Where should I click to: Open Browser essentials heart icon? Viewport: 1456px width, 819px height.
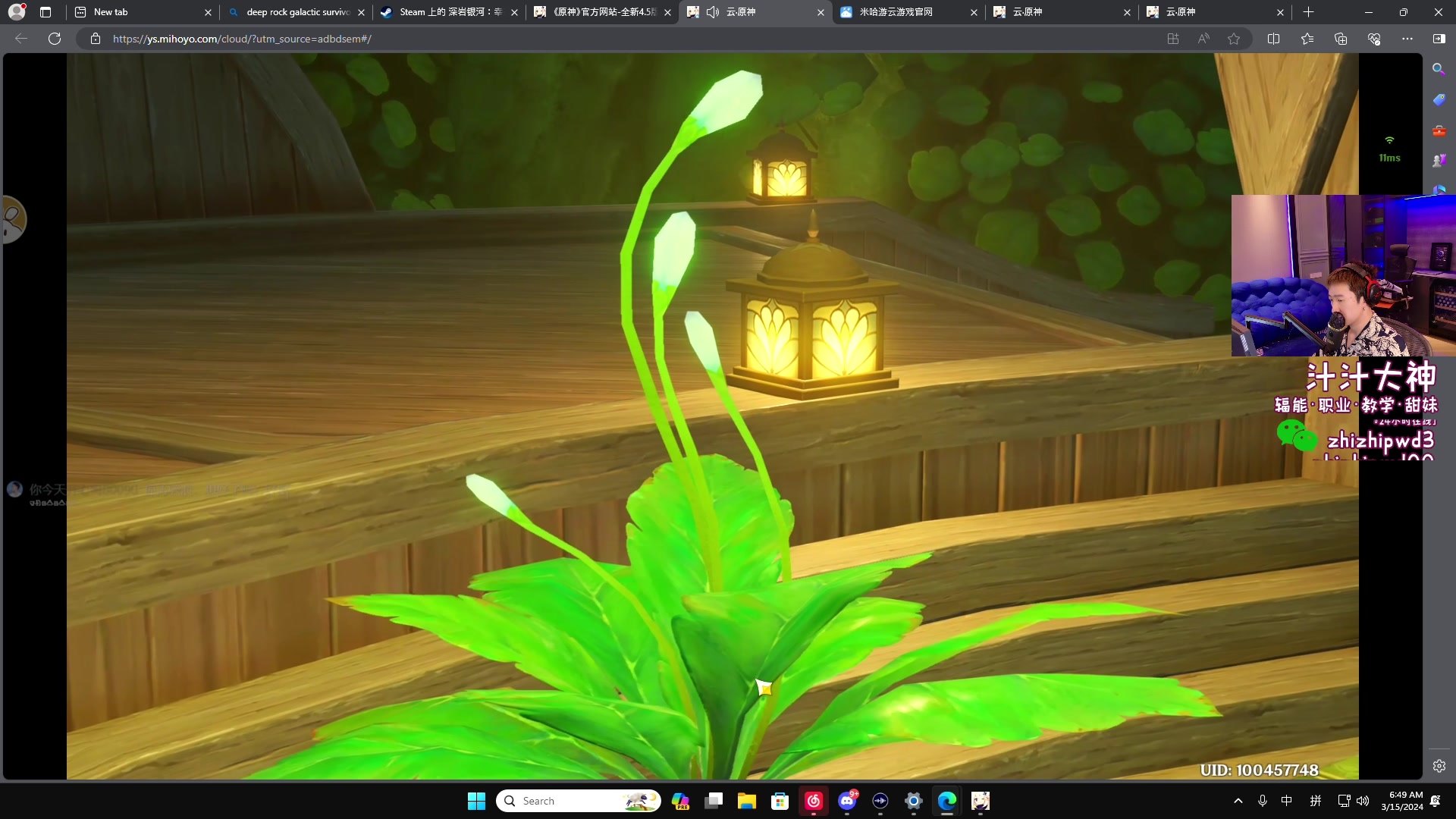1374,39
